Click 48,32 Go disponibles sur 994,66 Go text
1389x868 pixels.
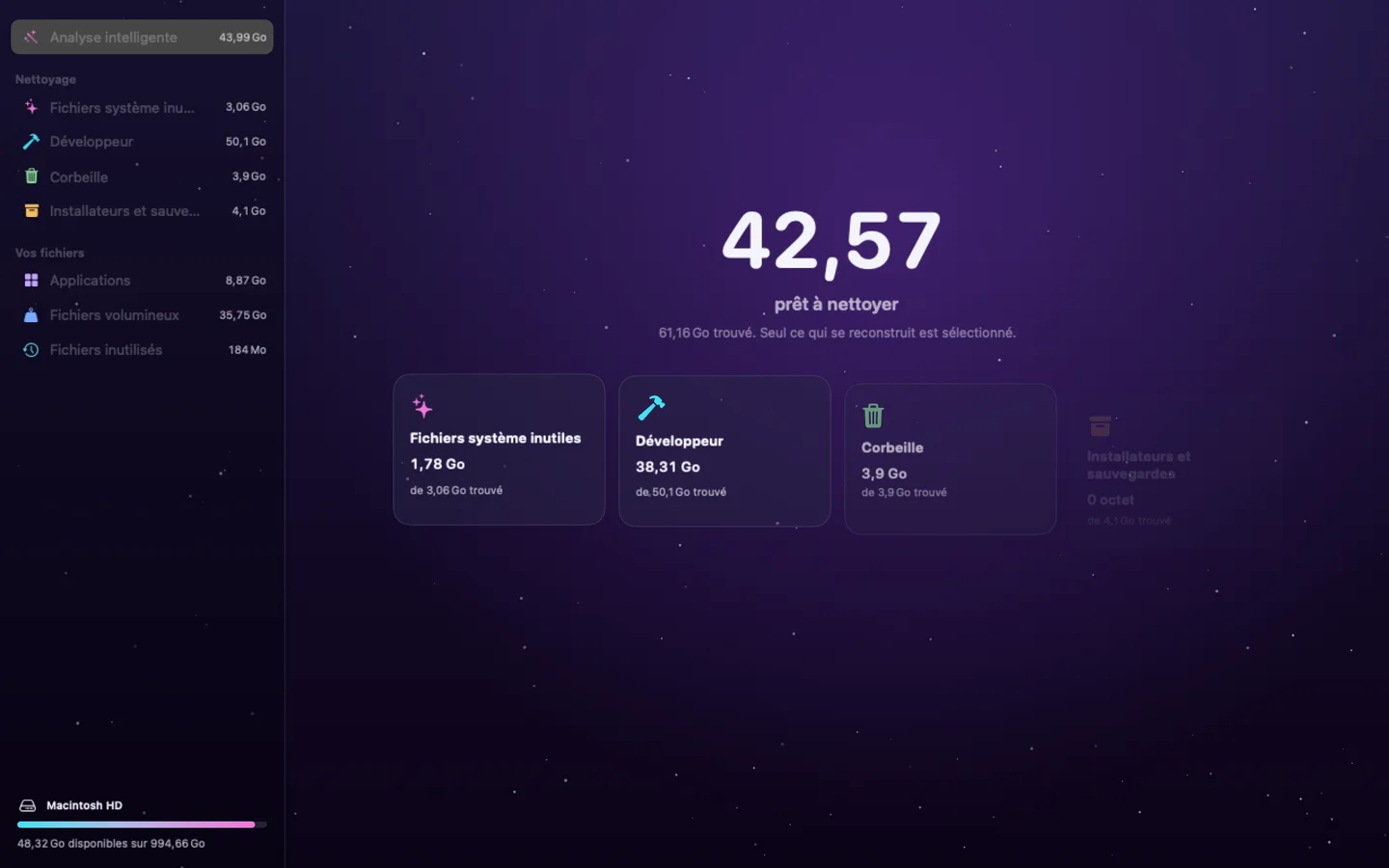point(111,843)
